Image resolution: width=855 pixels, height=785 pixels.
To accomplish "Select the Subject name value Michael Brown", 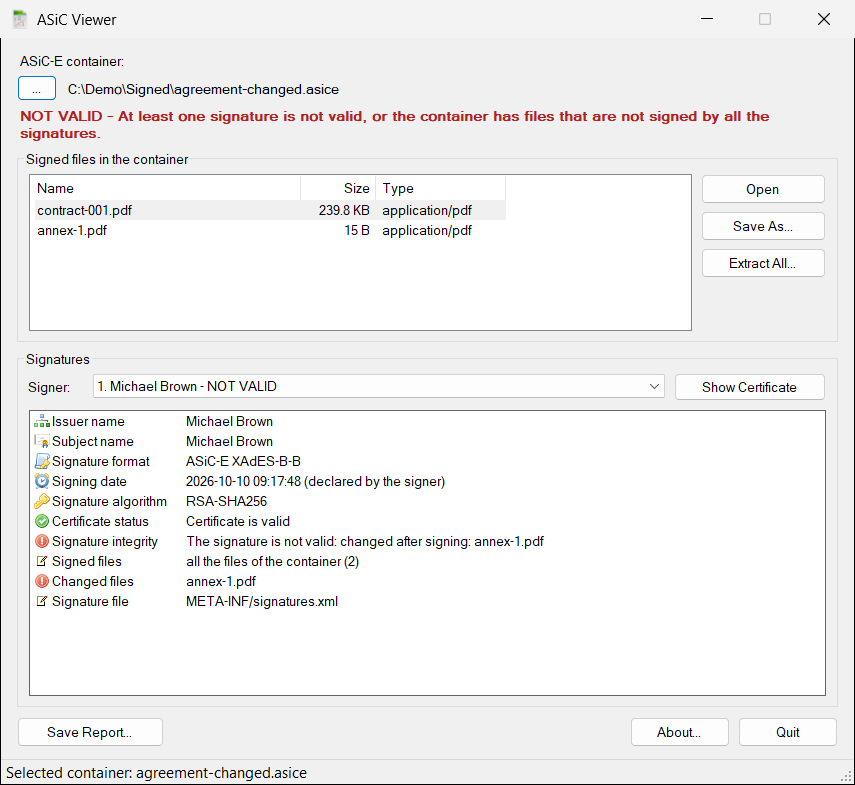I will (229, 442).
